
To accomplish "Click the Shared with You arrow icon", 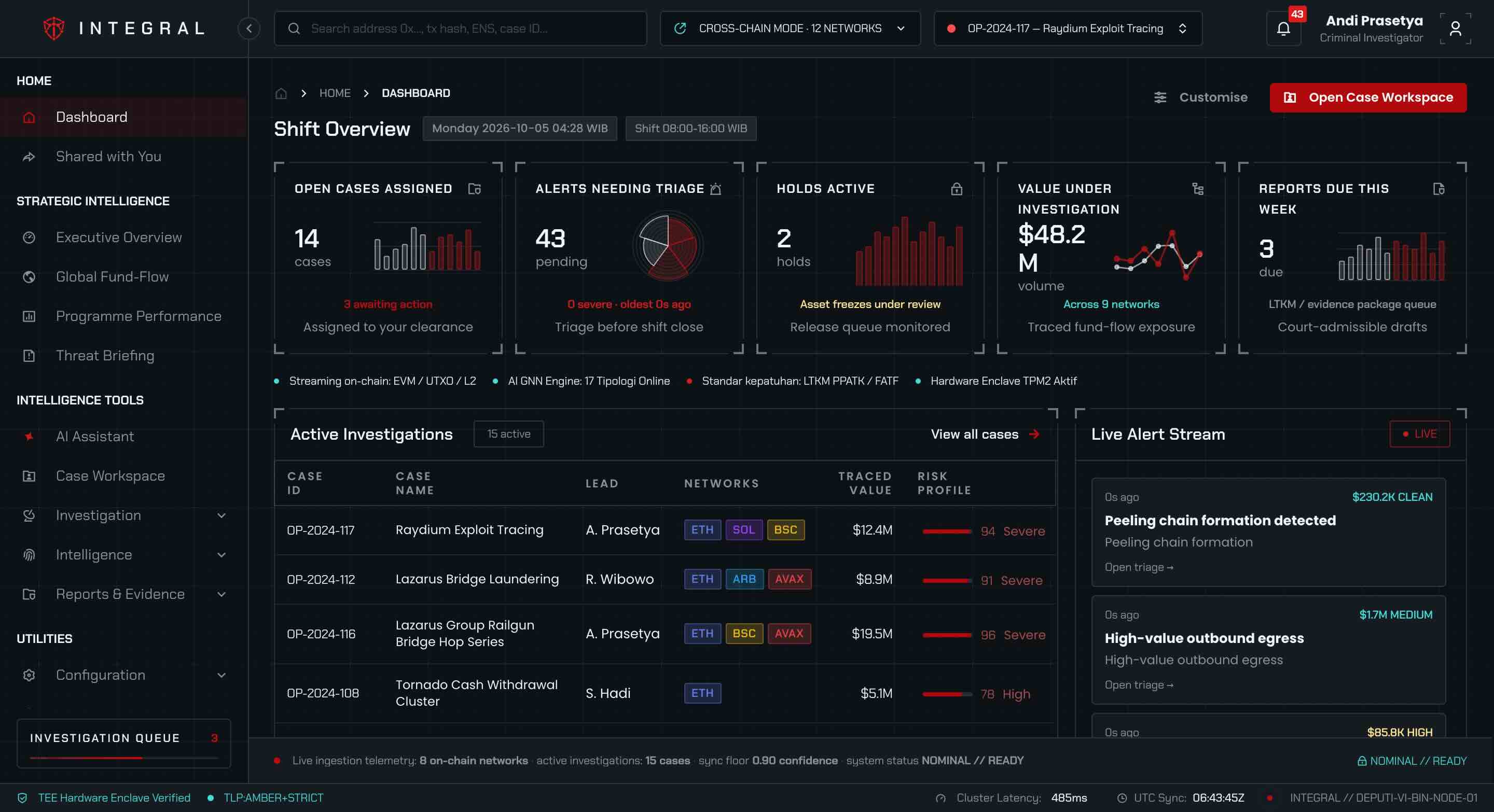I will (29, 157).
